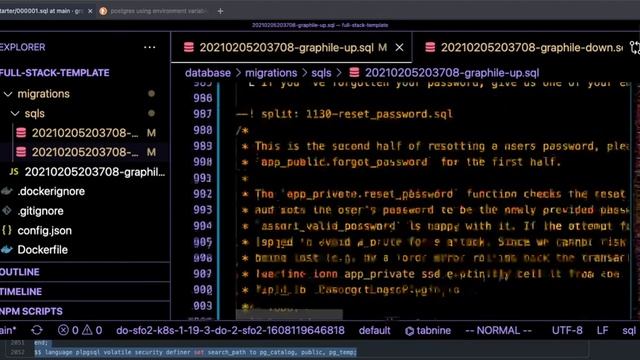640x360 pixels.
Task: Expand the NPM SCRIPTS section
Action: 31,311
